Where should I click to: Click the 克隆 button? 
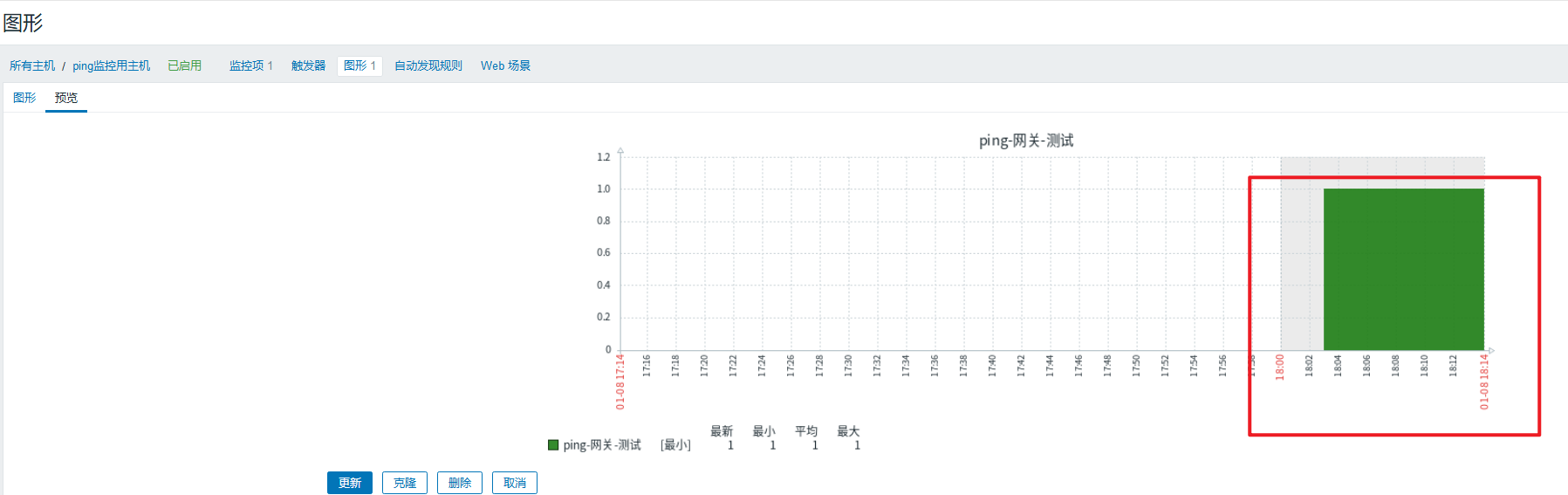(x=405, y=483)
